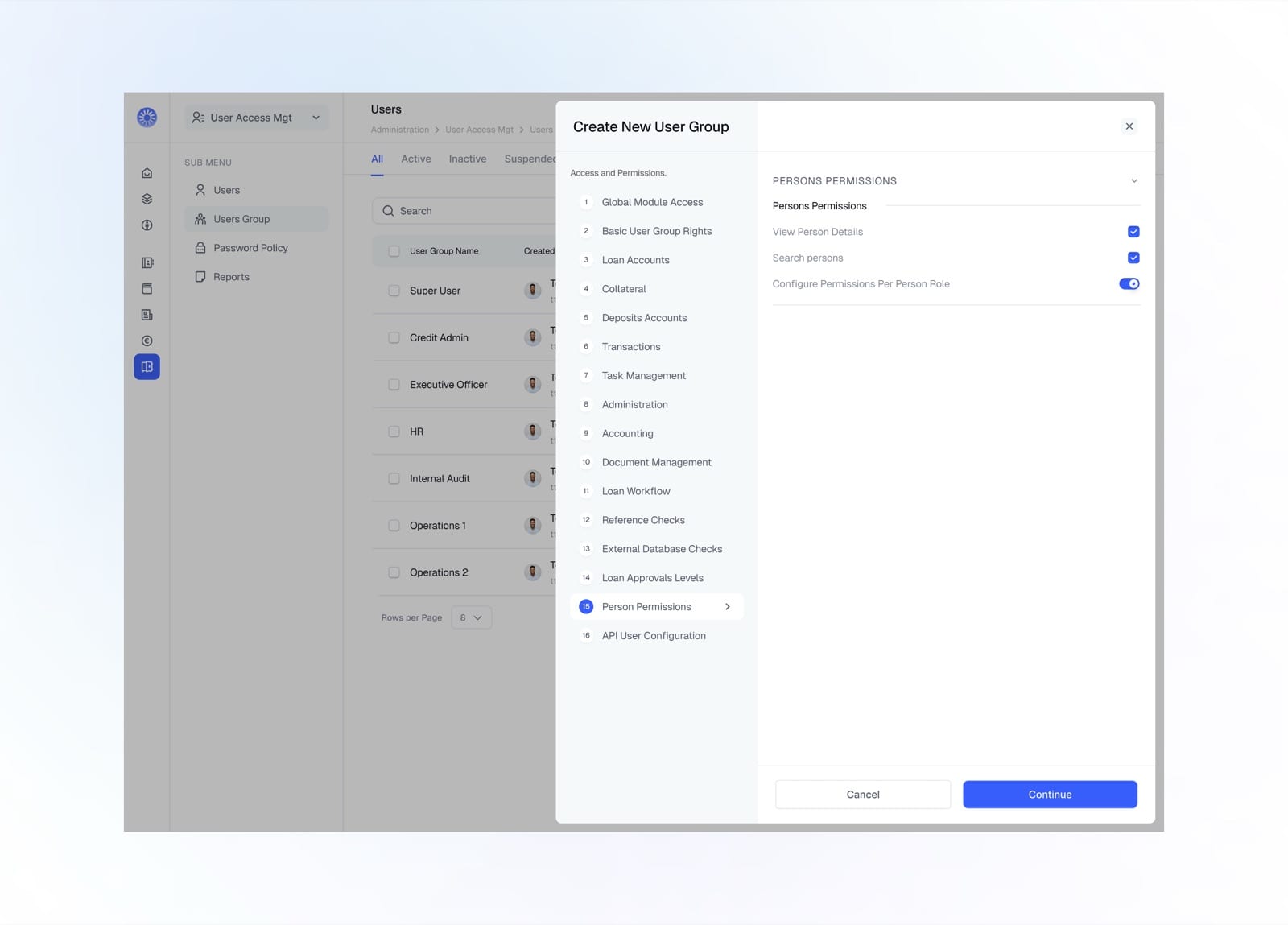Toggle Configure Permissions Per Person Role switch
1288x925 pixels.
[1129, 283]
